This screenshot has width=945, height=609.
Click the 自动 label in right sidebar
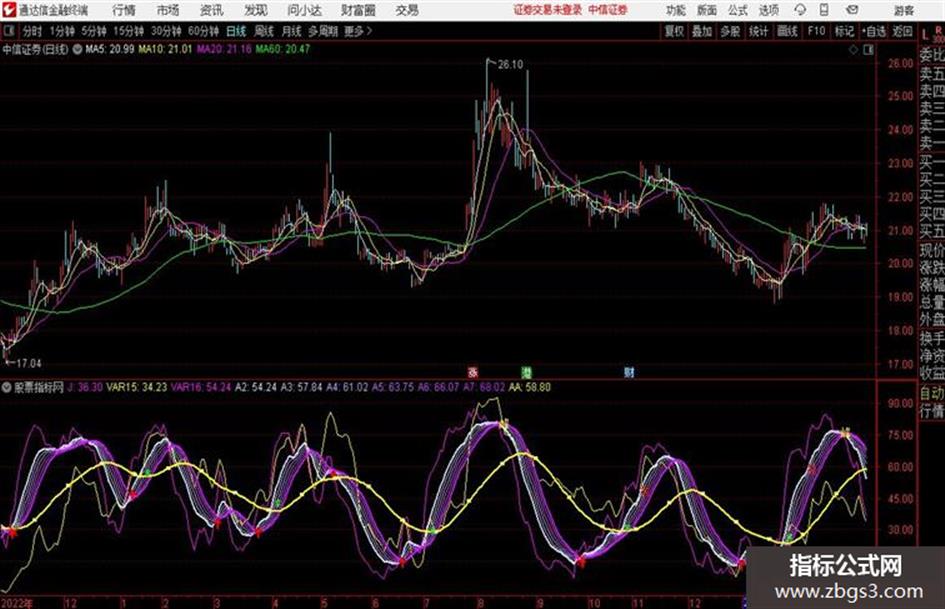(931, 393)
